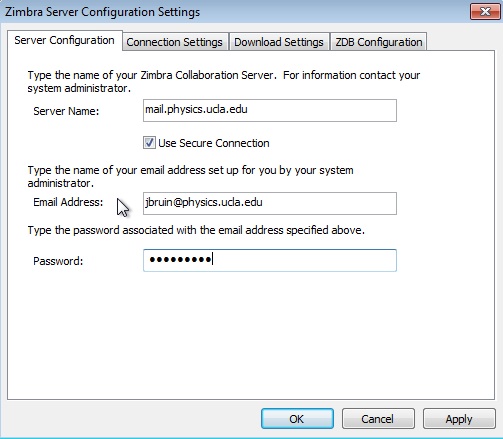Switch to the Connection Settings tab
This screenshot has width=503, height=439.
point(175,42)
